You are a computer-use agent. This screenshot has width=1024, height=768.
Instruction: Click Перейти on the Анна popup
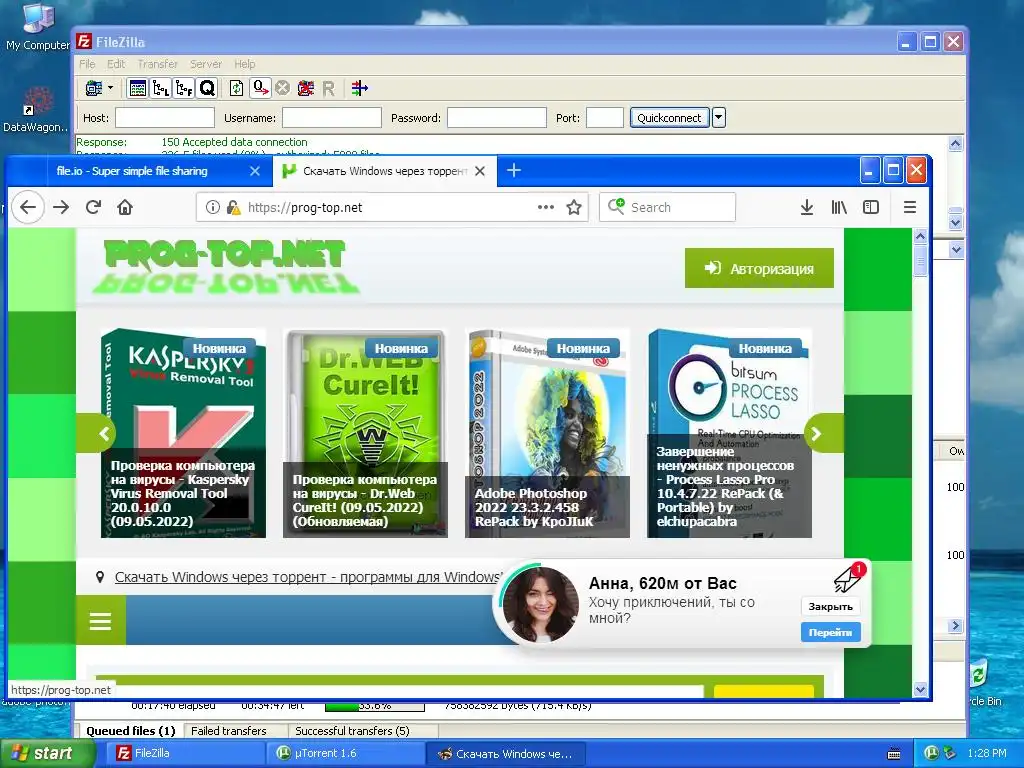tap(831, 632)
